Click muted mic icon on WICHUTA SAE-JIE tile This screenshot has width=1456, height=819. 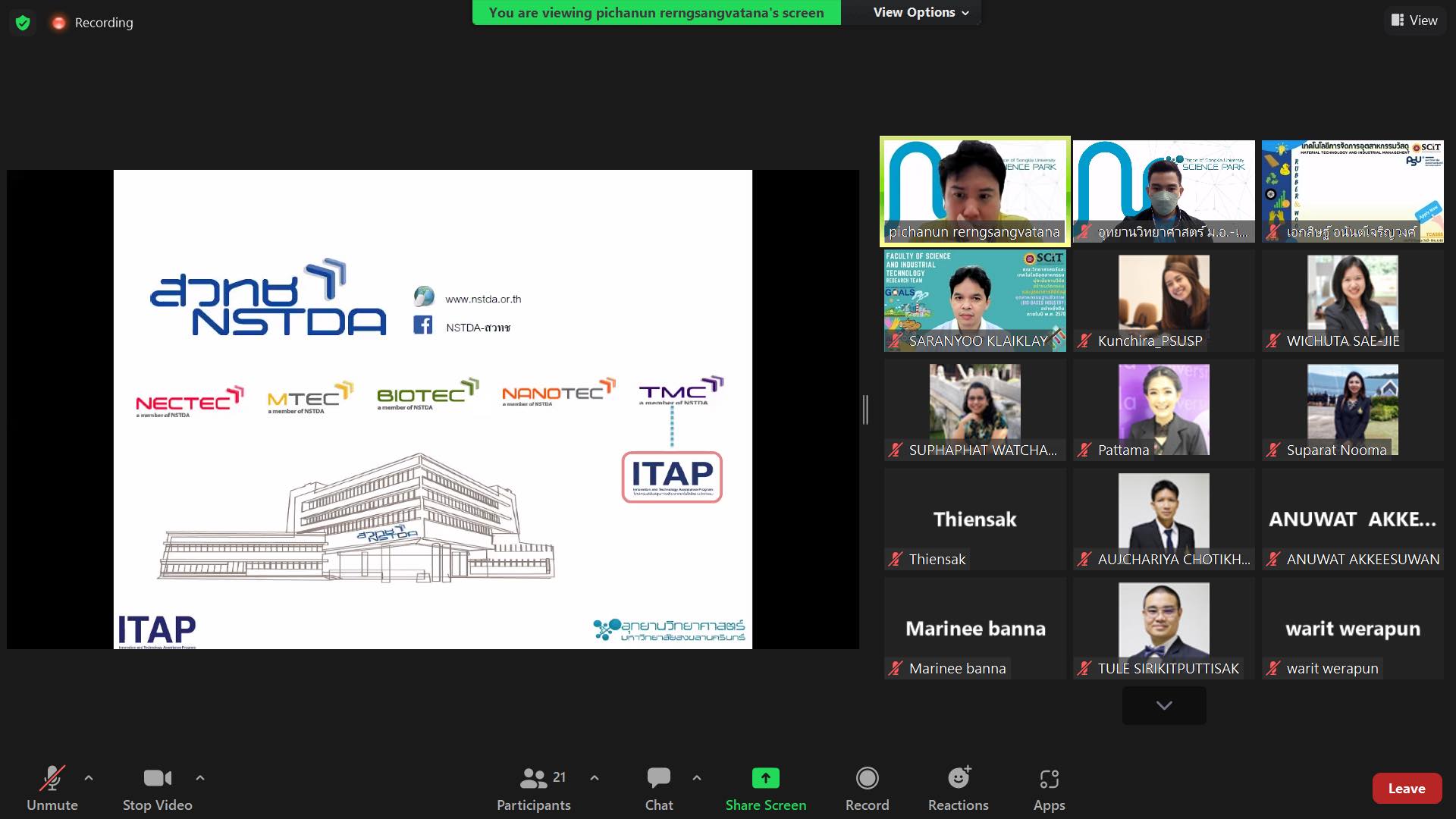pos(1273,341)
